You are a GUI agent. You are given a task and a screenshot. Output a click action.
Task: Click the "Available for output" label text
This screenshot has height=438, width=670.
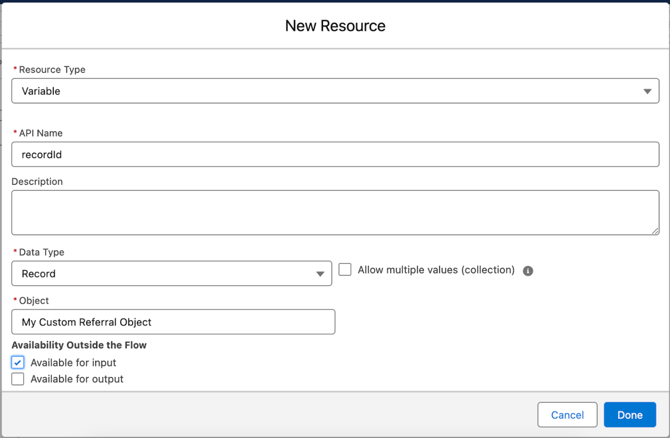pos(77,379)
